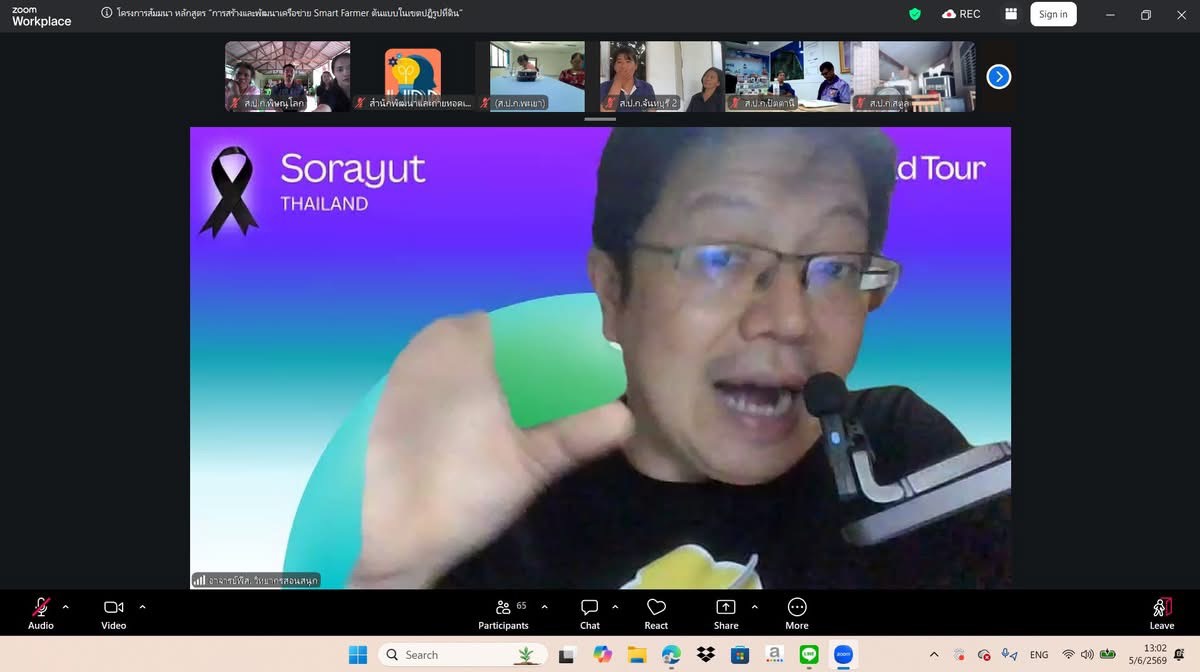Viewport: 1200px width, 672px height.
Task: Open Microsoft Edge from taskbar
Action: click(x=671, y=655)
